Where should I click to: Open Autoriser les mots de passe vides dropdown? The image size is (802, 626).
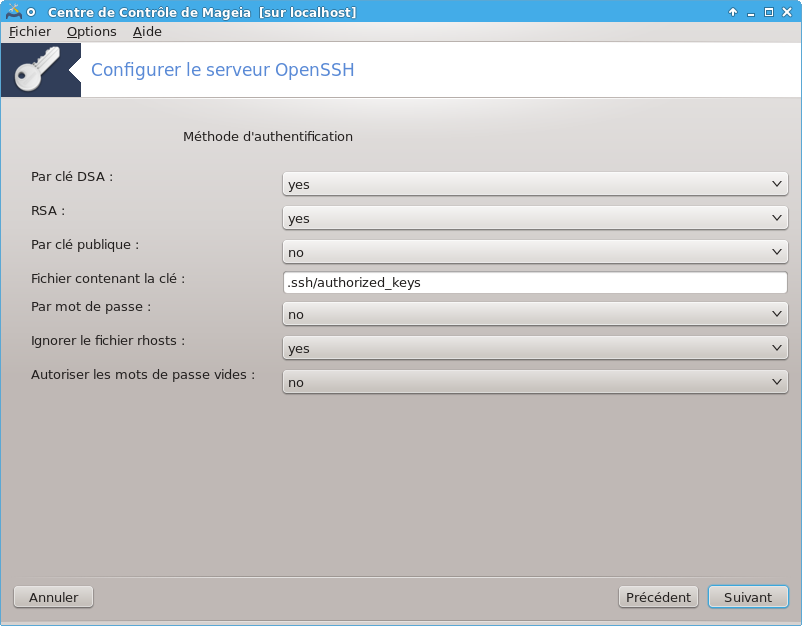(x=535, y=382)
